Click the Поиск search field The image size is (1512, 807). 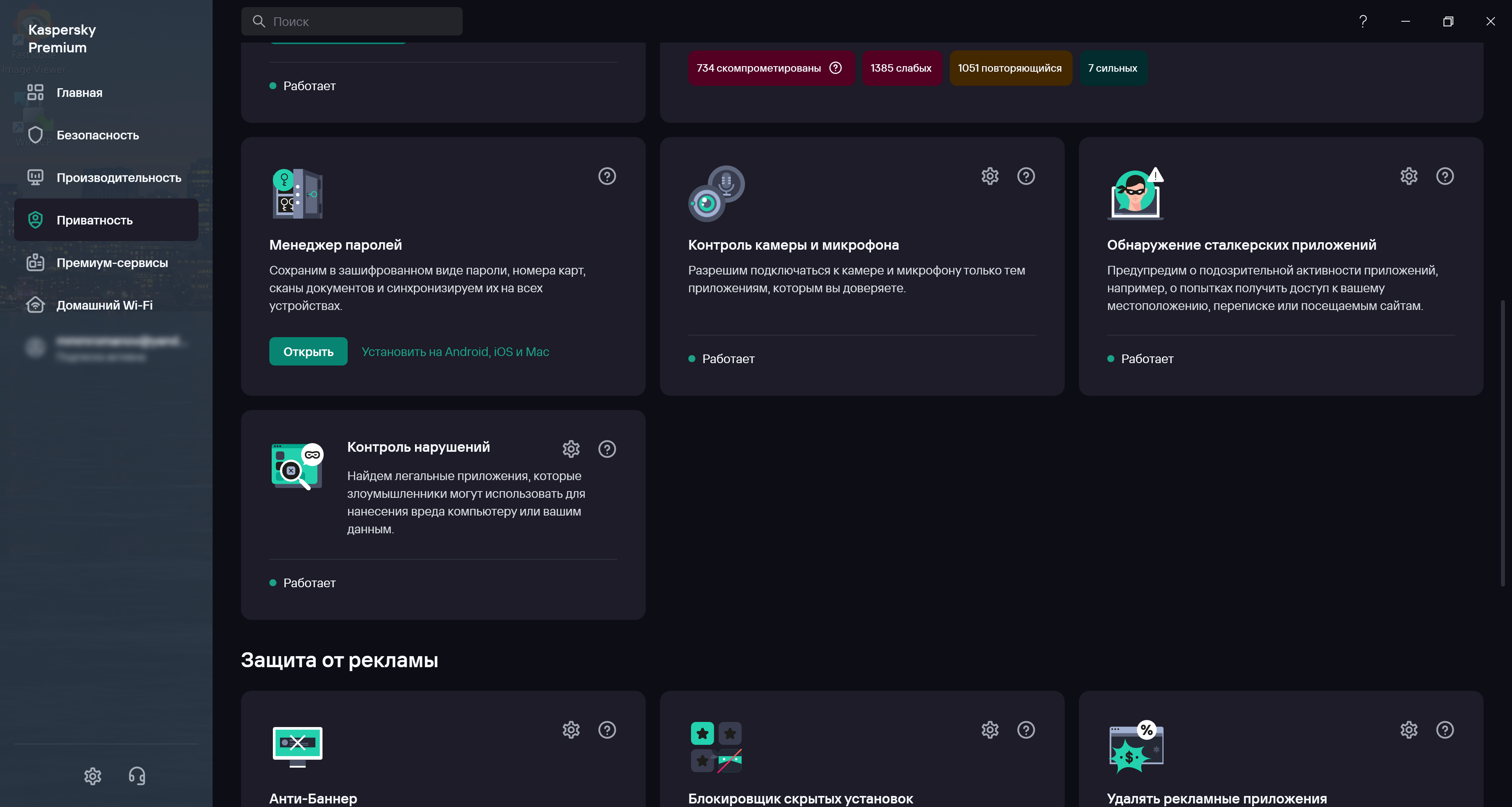352,22
